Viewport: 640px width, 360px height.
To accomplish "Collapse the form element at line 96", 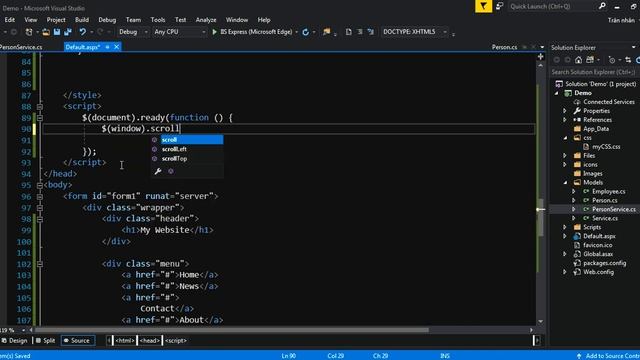I will (x=40, y=196).
